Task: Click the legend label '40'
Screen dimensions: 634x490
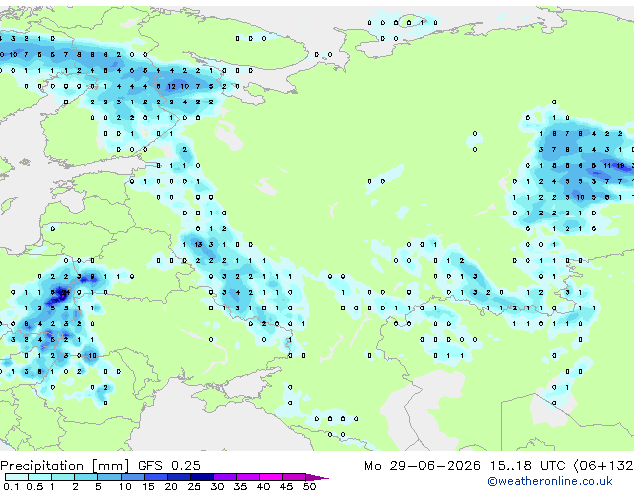Action: 263,486
